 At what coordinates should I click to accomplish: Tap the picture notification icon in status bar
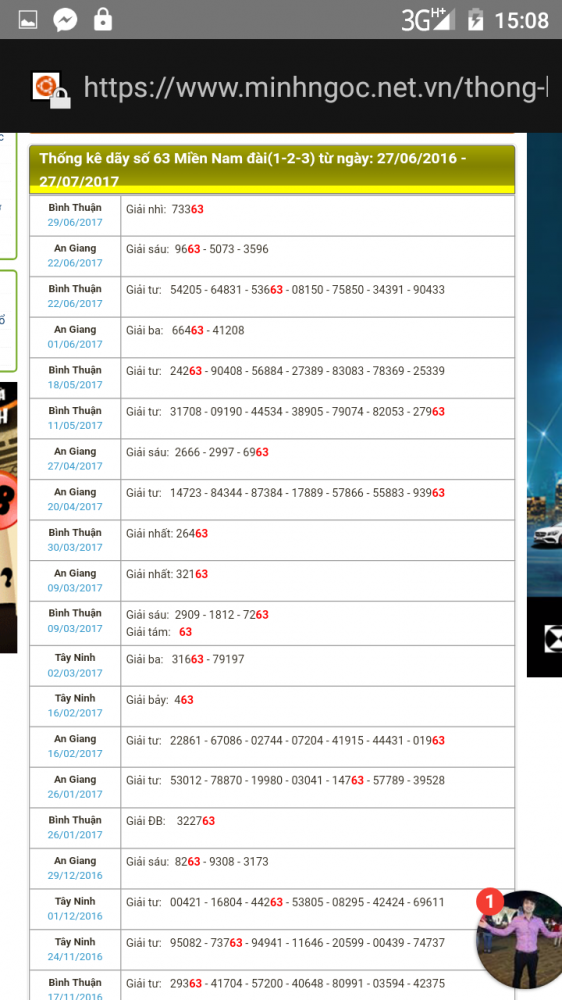27,20
